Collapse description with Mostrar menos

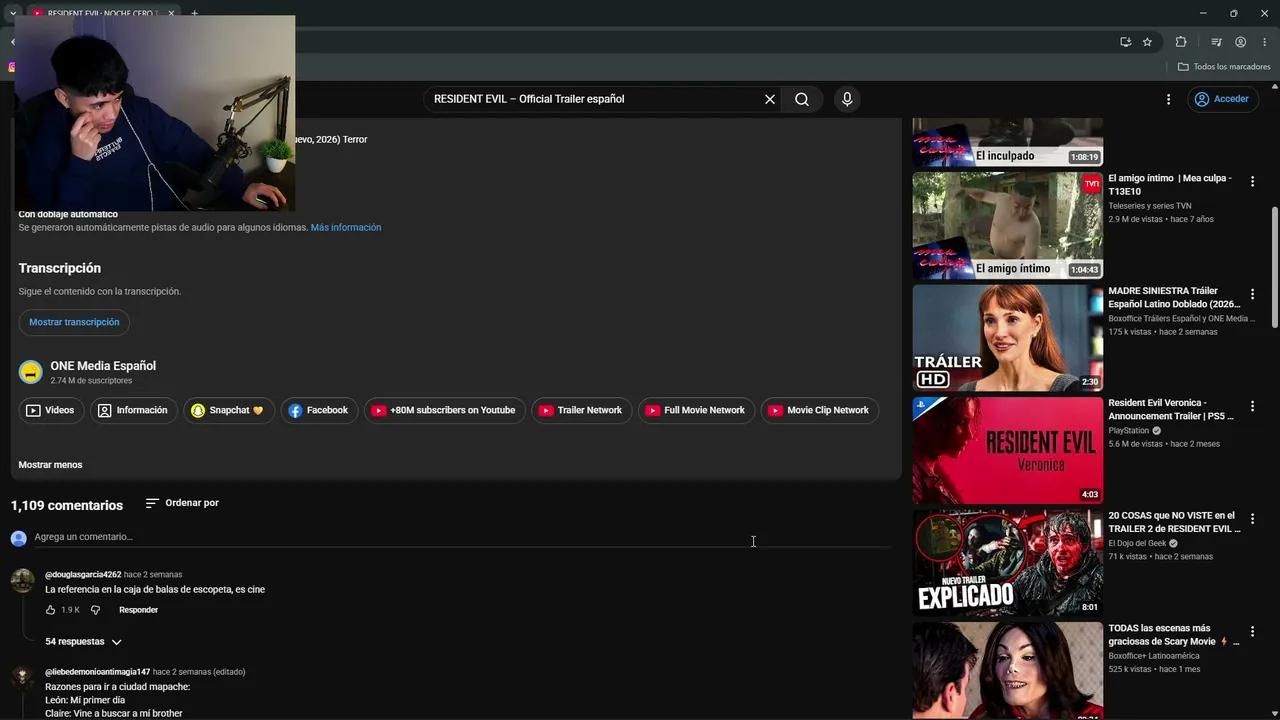click(x=50, y=465)
